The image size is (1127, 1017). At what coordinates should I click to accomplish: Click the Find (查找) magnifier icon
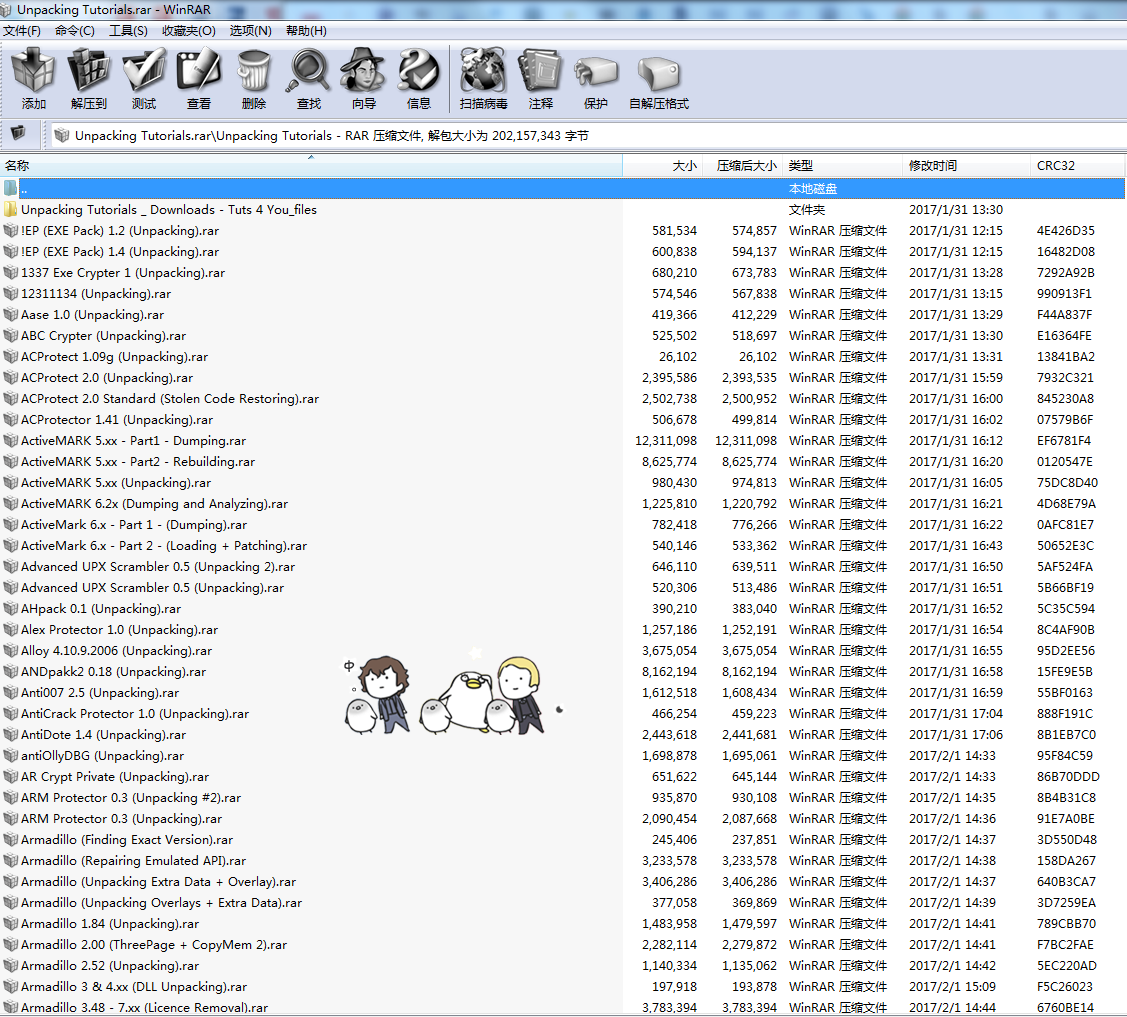point(309,70)
